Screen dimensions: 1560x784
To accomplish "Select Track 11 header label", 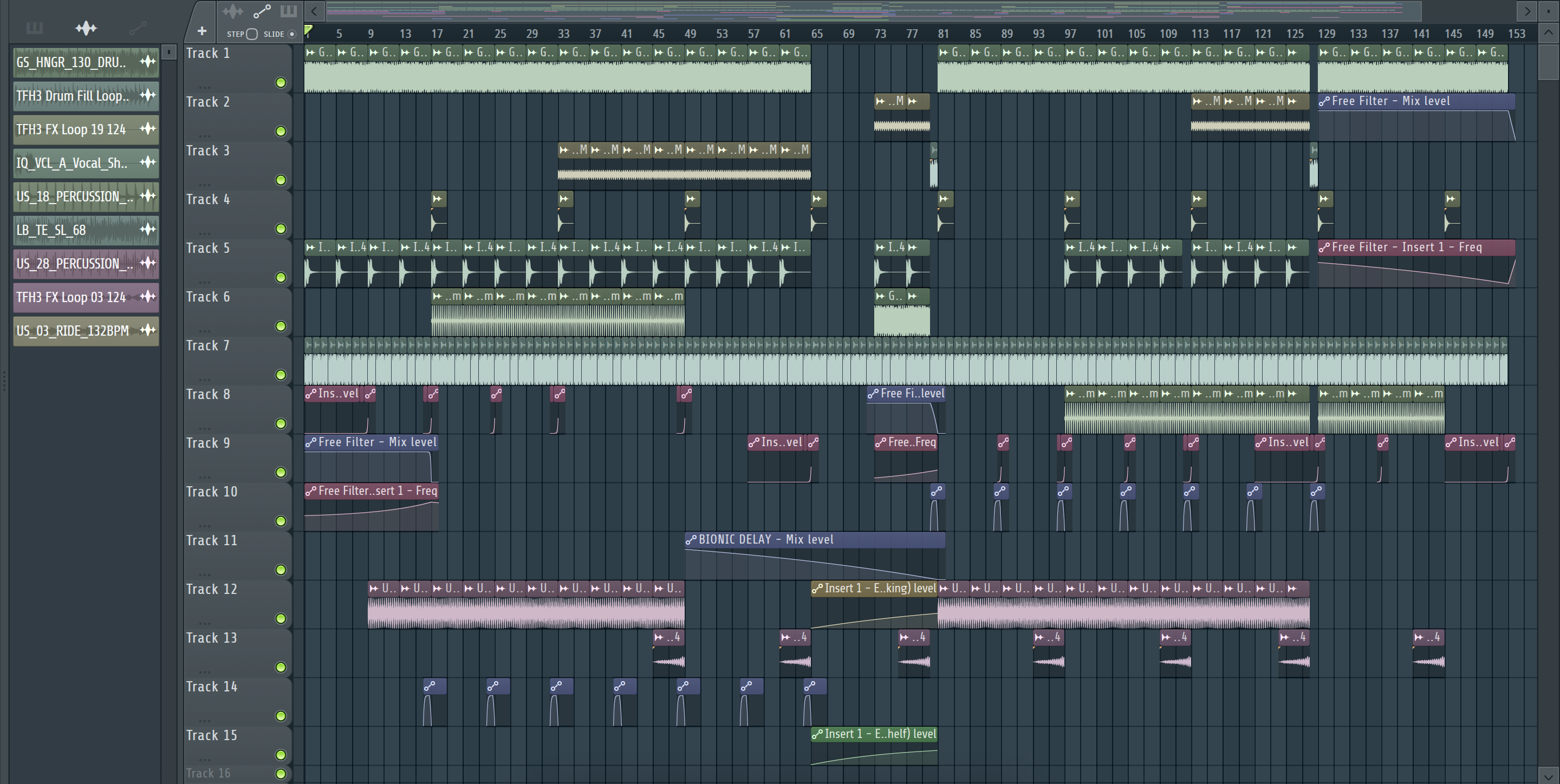I will pyautogui.click(x=211, y=540).
